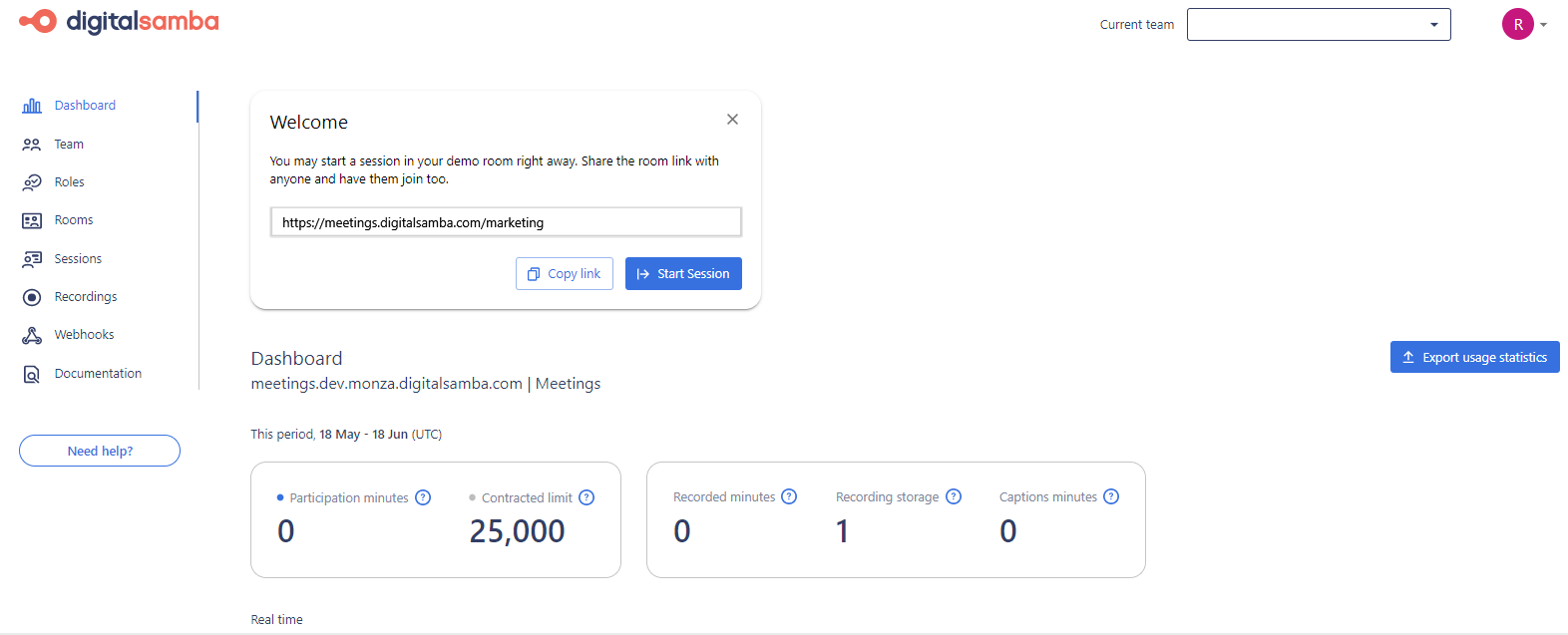
Task: Click help icon next to Participation minutes
Action: point(423,497)
